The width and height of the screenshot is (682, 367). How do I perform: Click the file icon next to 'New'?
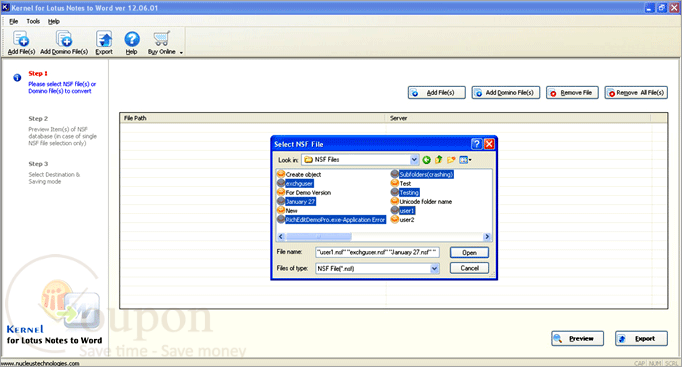coord(281,210)
